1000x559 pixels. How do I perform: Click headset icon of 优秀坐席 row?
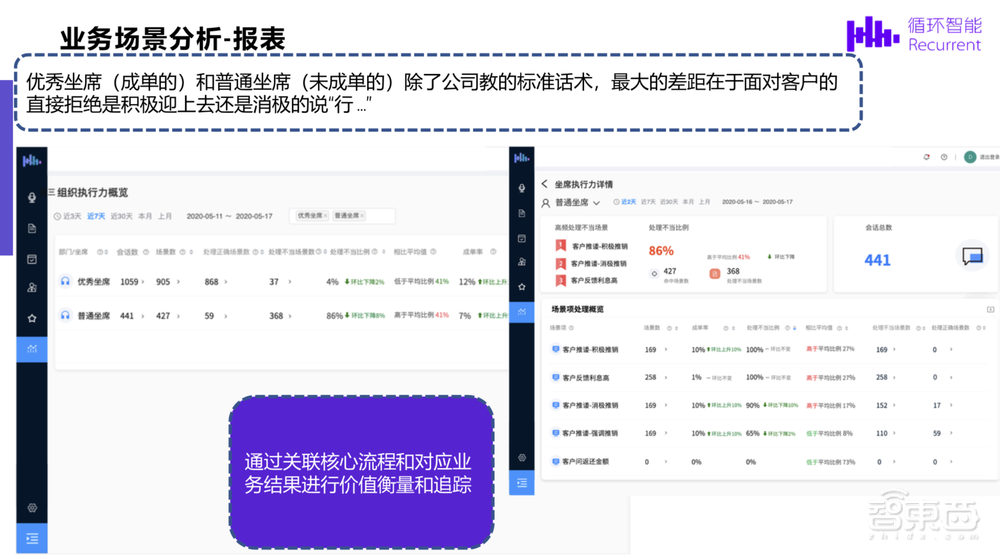[x=65, y=281]
